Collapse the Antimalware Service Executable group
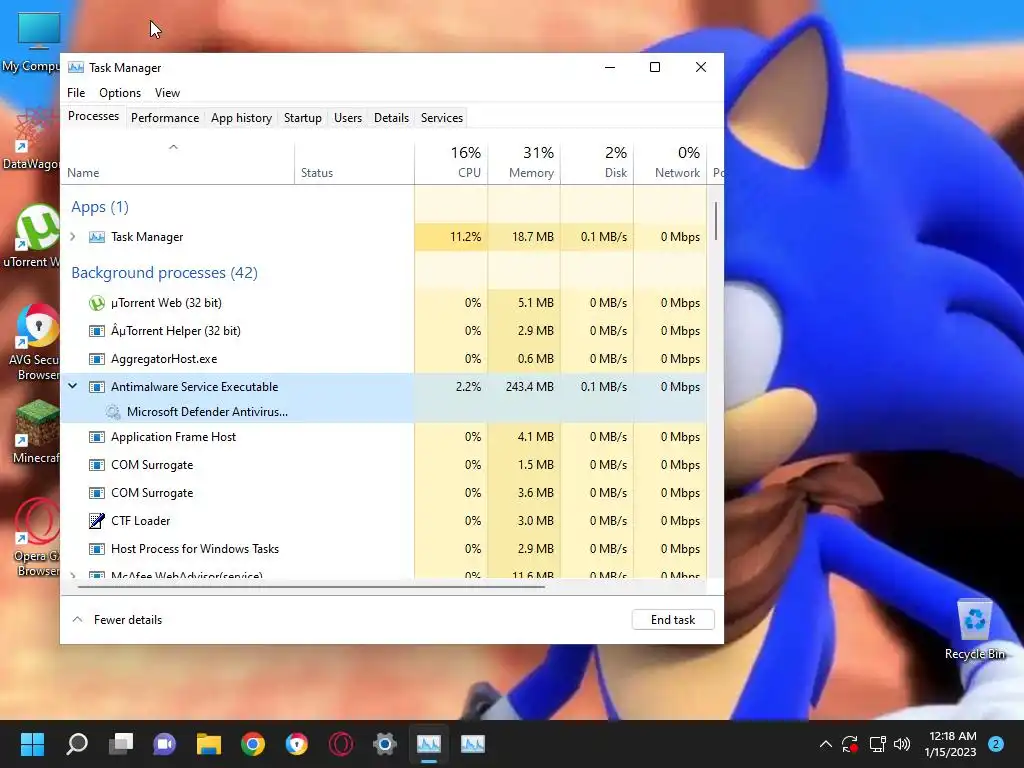The width and height of the screenshot is (1024, 768). (x=72, y=387)
